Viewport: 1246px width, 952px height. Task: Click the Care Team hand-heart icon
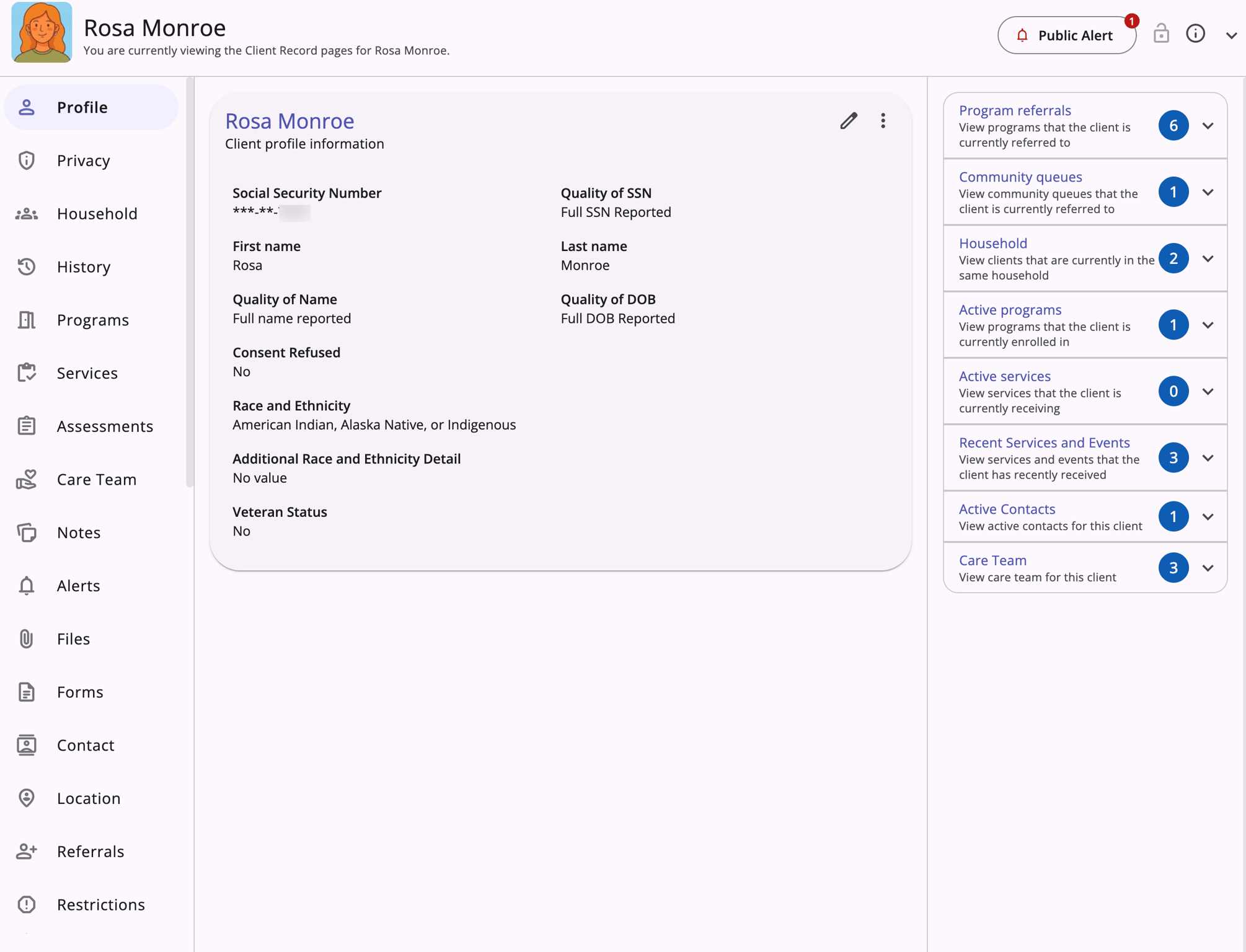tap(27, 480)
